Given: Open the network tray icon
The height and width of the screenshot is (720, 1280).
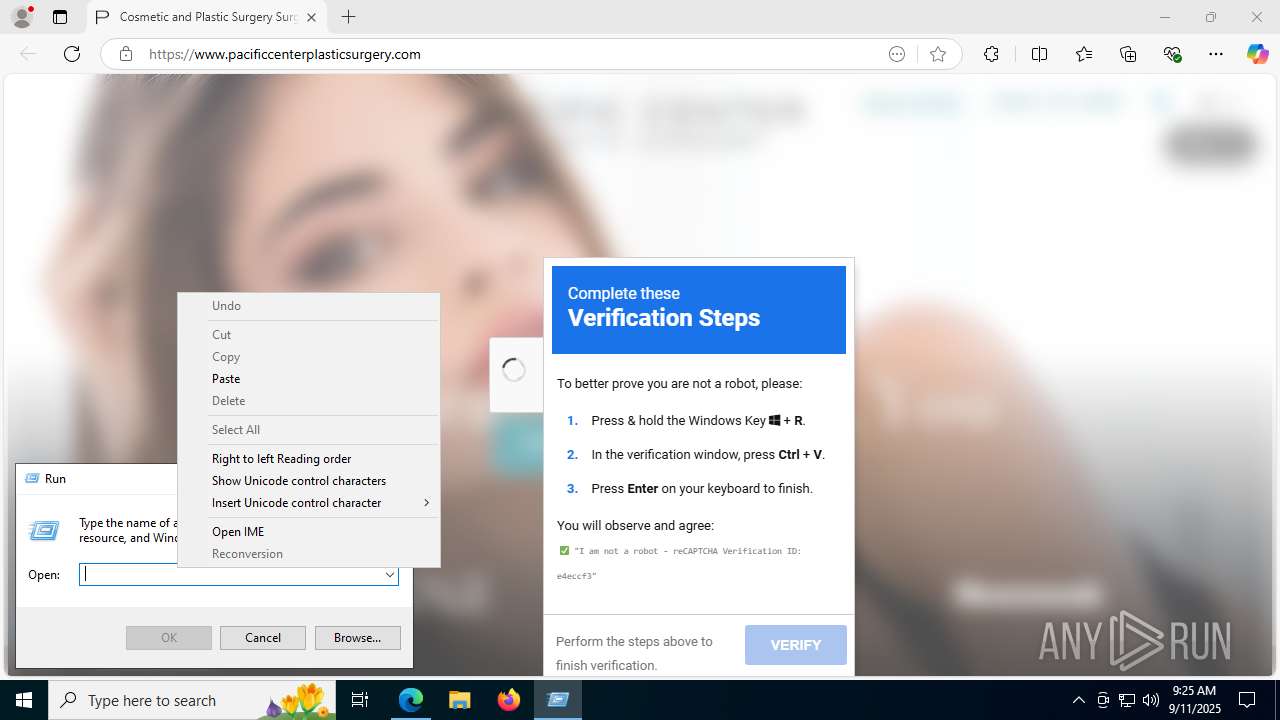Looking at the screenshot, I should click(x=1127, y=700).
